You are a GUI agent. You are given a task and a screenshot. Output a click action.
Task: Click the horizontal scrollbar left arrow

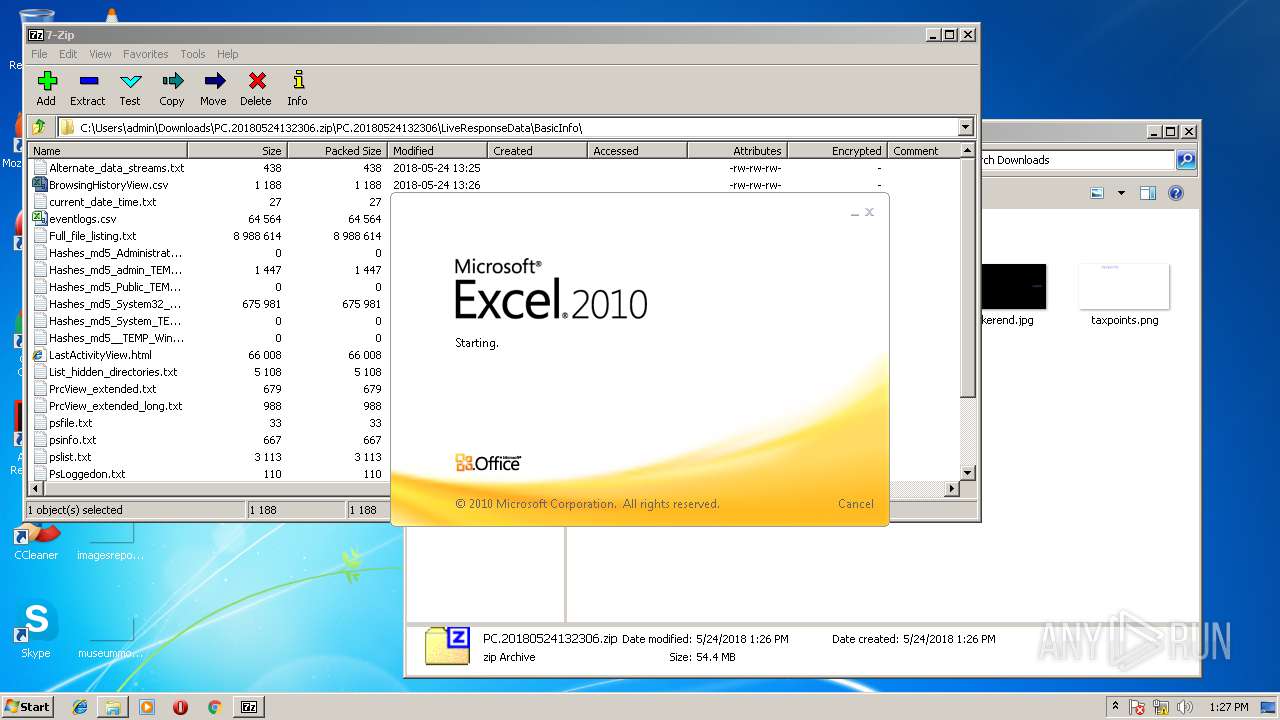tap(37, 489)
